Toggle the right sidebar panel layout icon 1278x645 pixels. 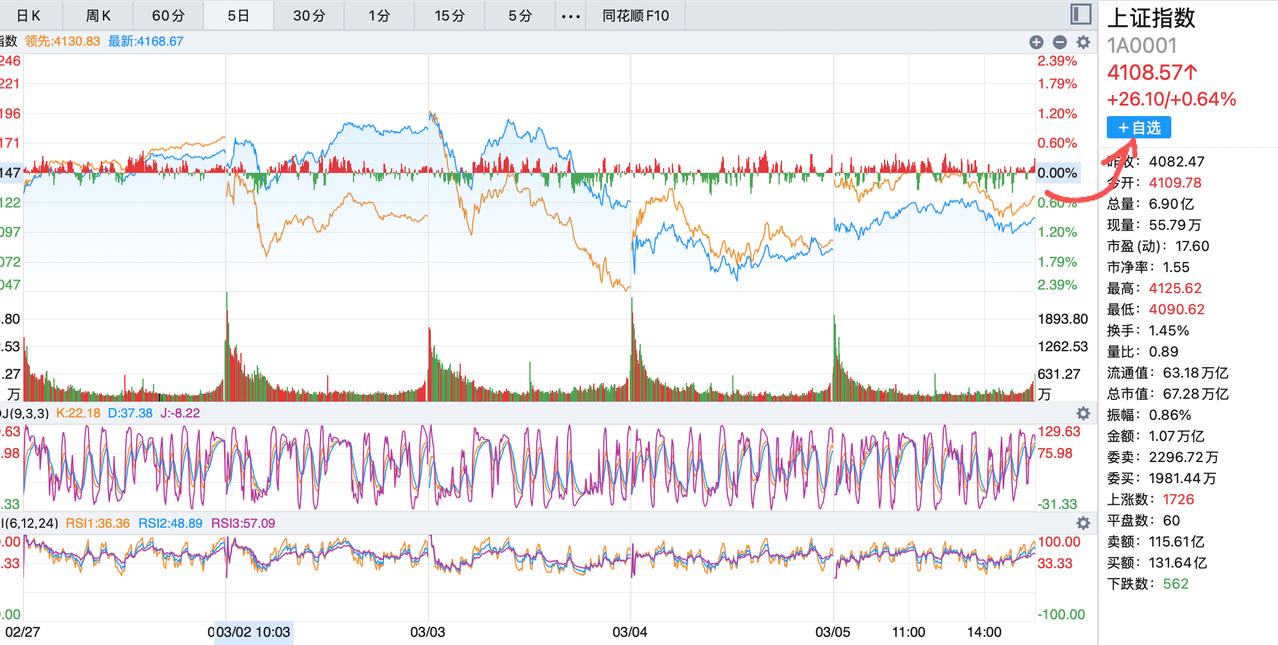[x=1080, y=15]
